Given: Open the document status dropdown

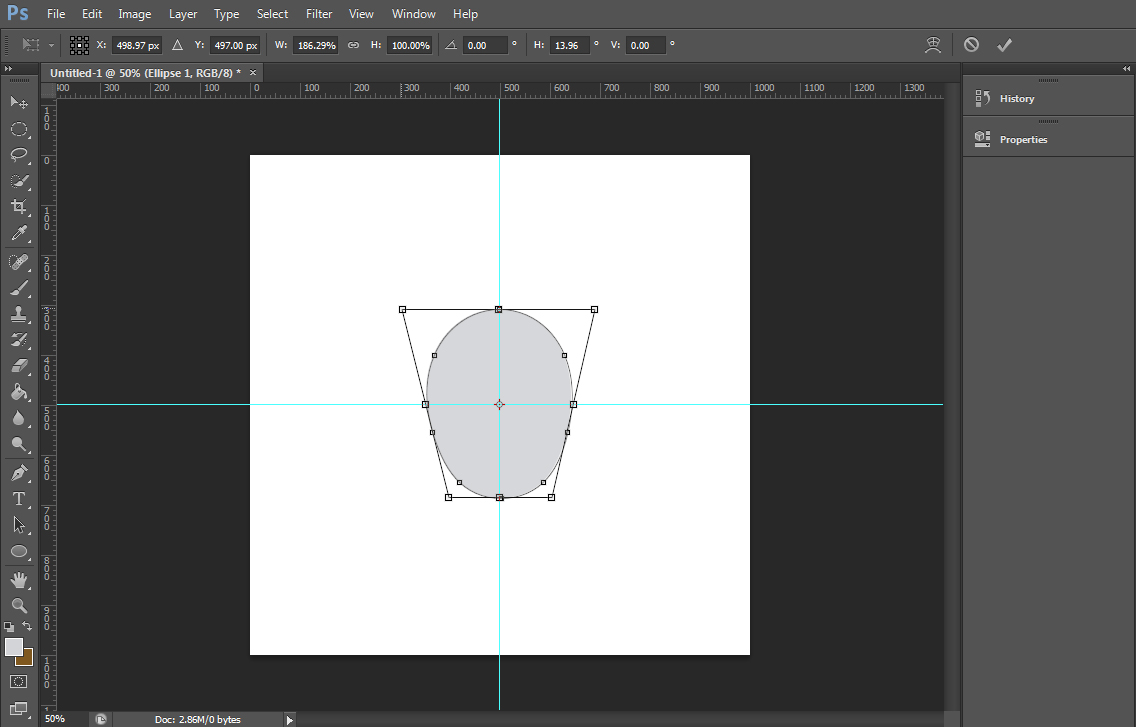Looking at the screenshot, I should pyautogui.click(x=289, y=718).
